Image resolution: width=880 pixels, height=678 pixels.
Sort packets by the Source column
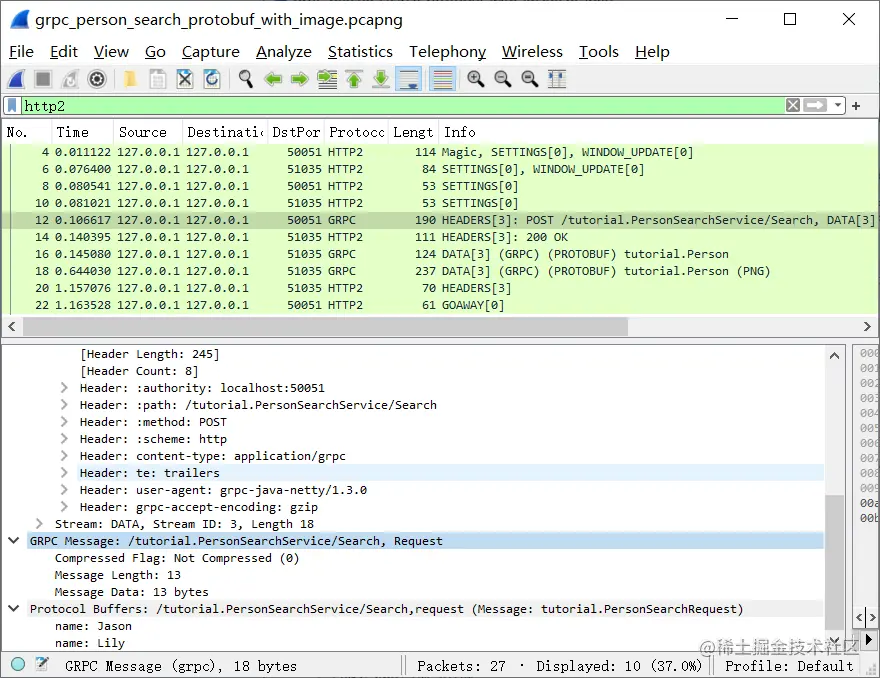point(148,132)
